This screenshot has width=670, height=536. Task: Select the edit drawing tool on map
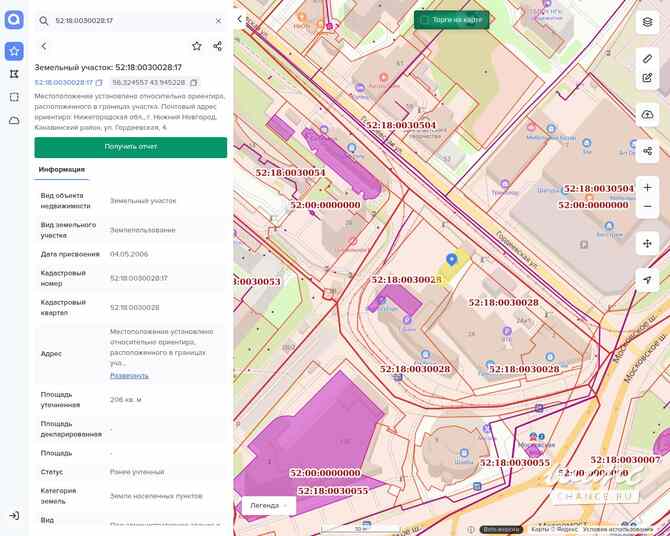[647, 78]
